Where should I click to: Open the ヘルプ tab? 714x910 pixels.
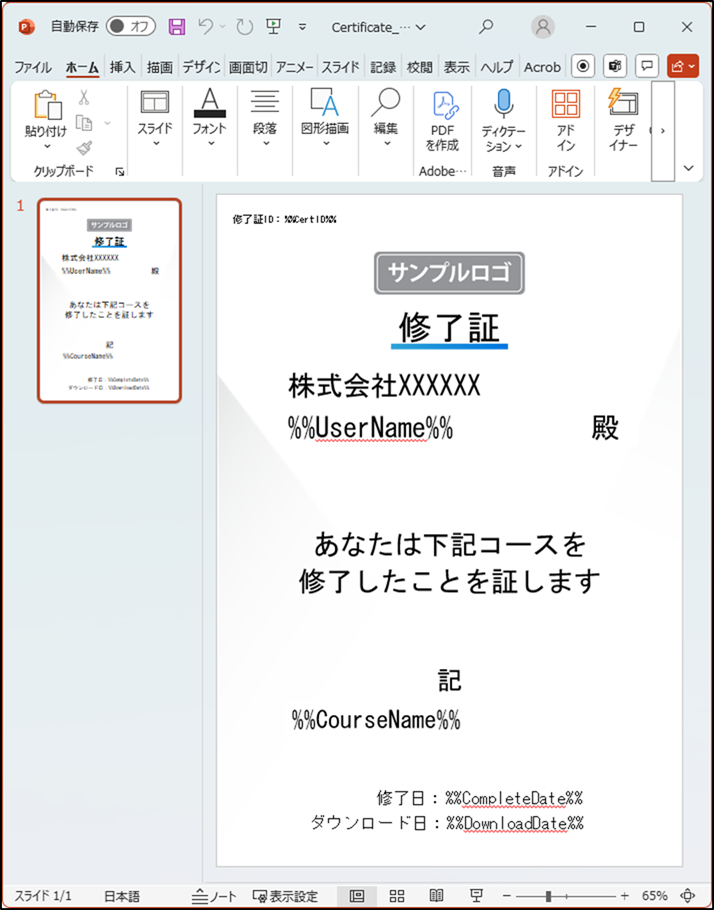point(496,67)
